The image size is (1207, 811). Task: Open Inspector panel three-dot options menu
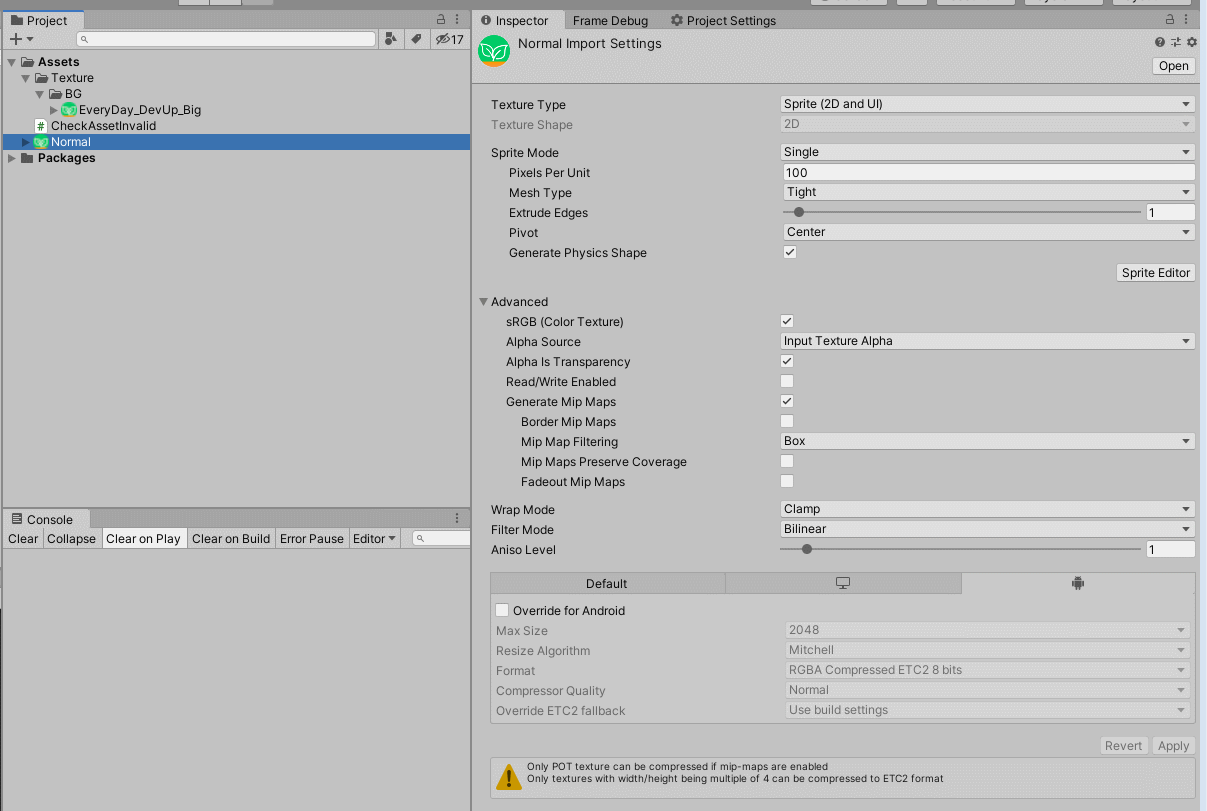[x=1187, y=20]
